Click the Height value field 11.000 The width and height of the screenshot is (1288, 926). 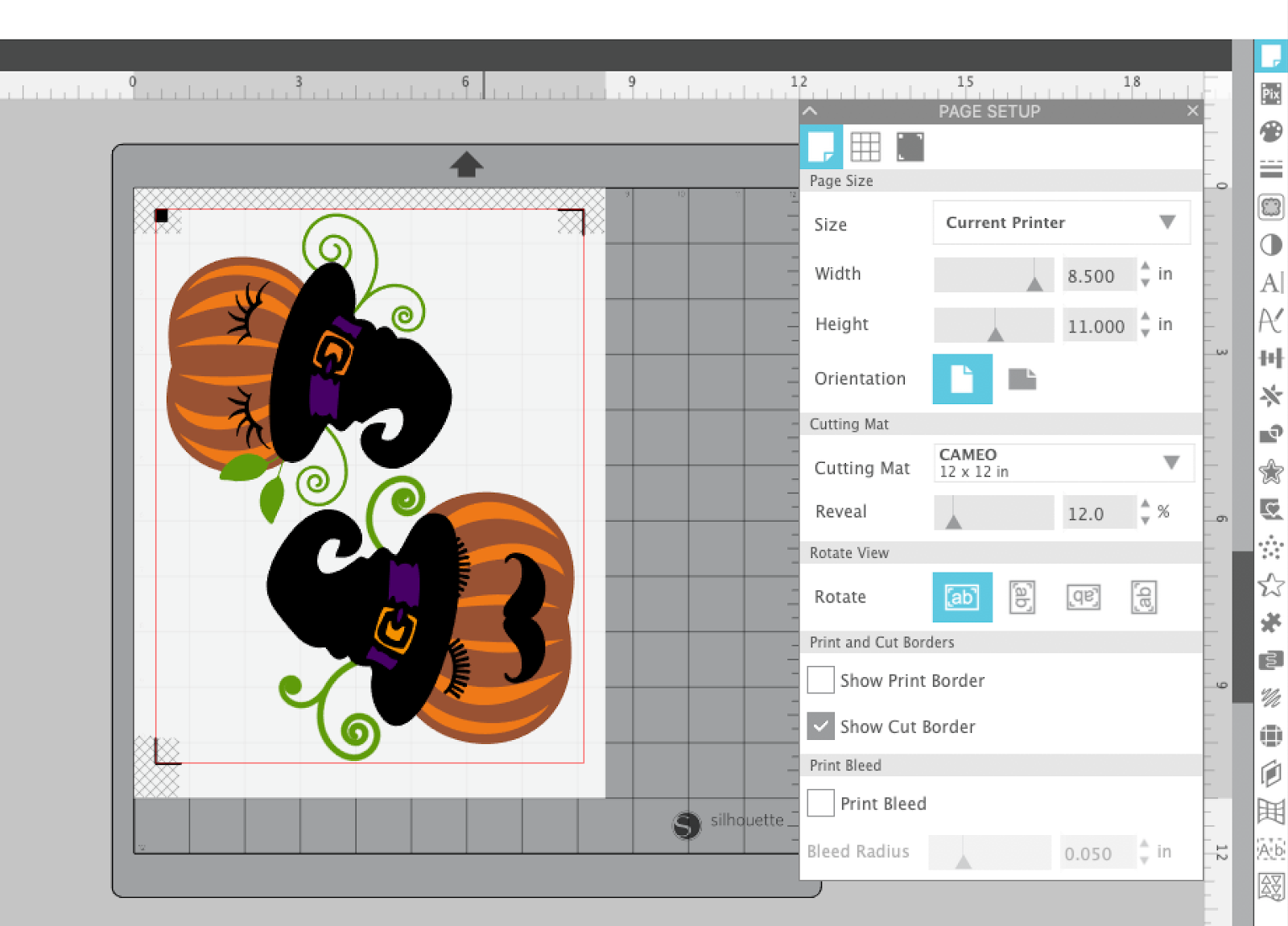(x=1098, y=325)
